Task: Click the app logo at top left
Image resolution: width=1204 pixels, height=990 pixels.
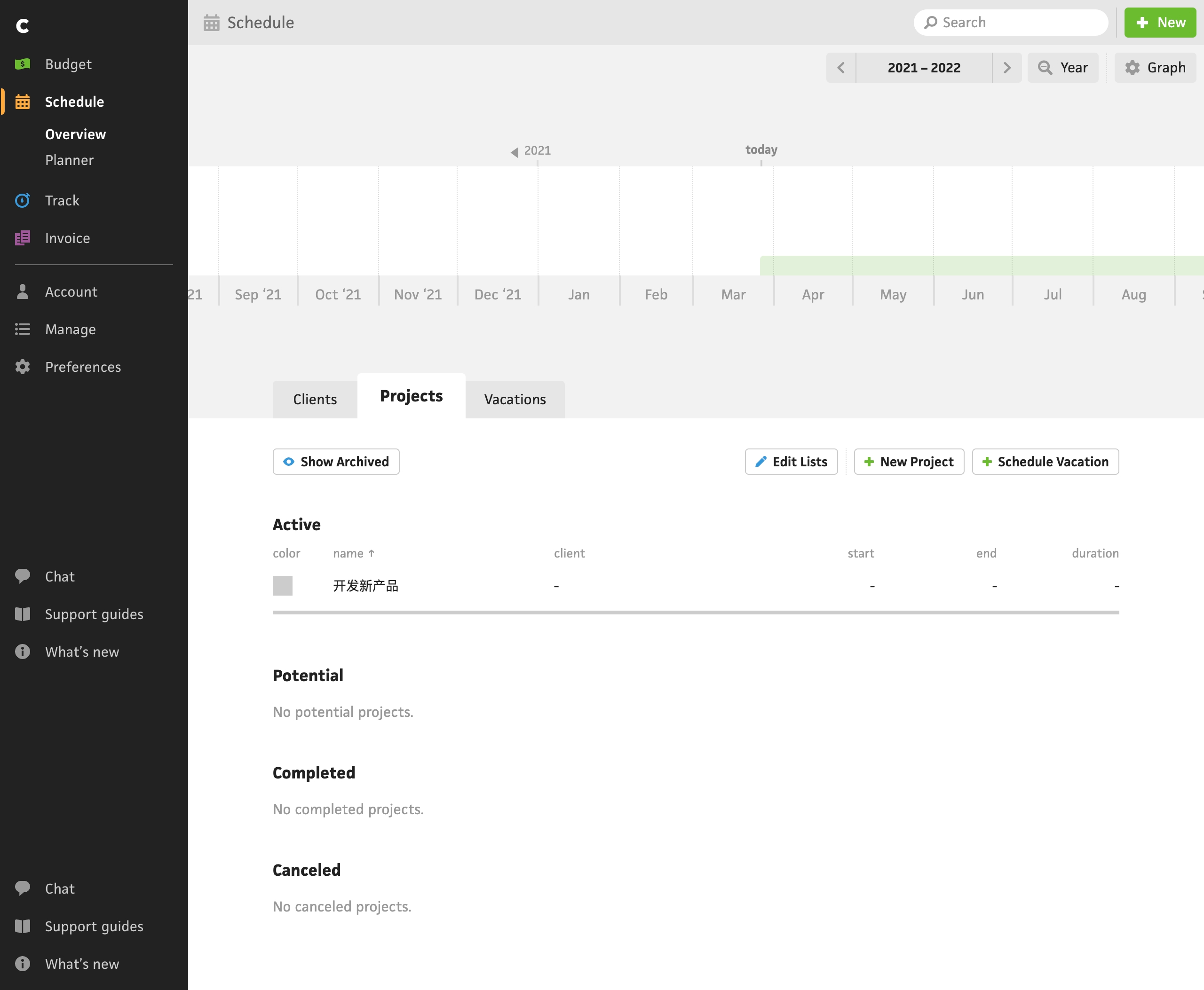Action: tap(23, 26)
